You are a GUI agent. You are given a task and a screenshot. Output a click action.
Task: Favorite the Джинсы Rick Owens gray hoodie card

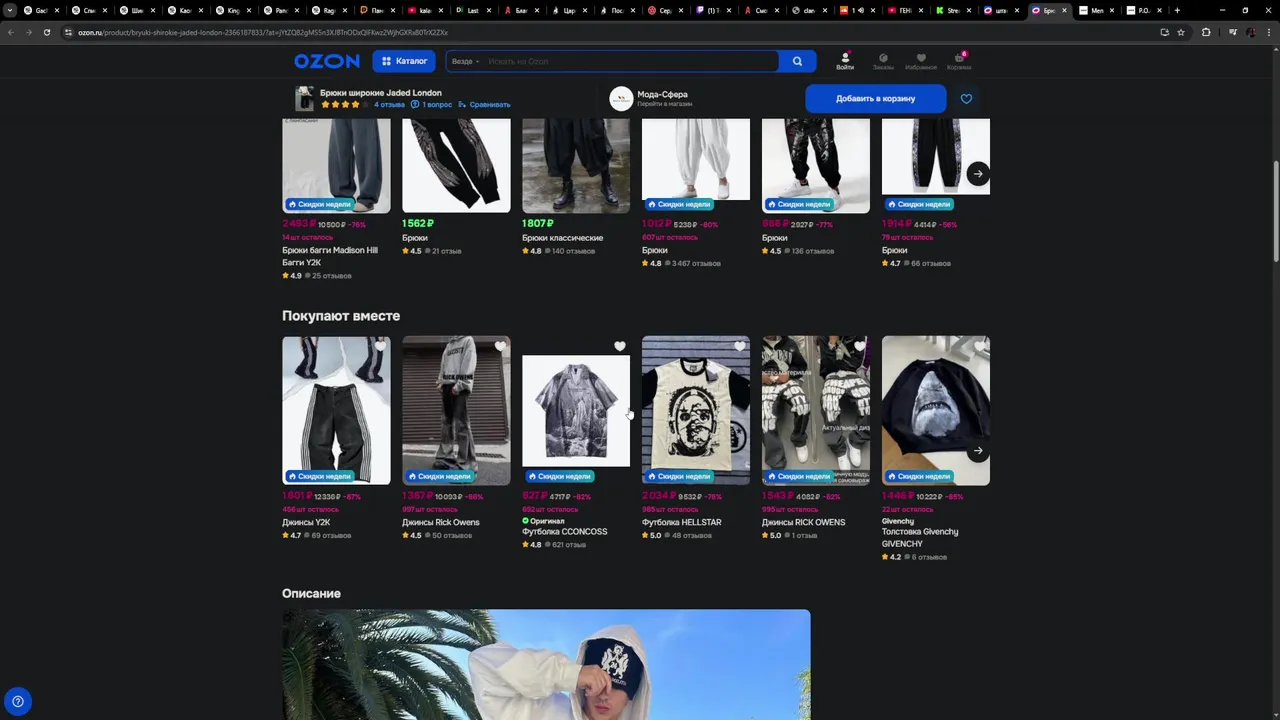(500, 347)
